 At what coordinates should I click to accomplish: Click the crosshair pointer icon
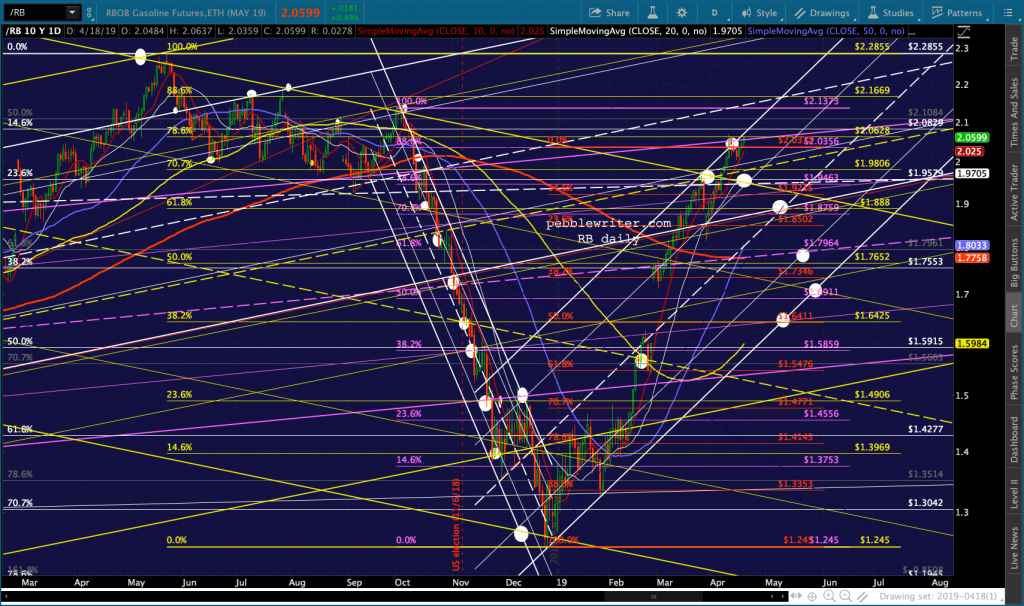[x=812, y=596]
